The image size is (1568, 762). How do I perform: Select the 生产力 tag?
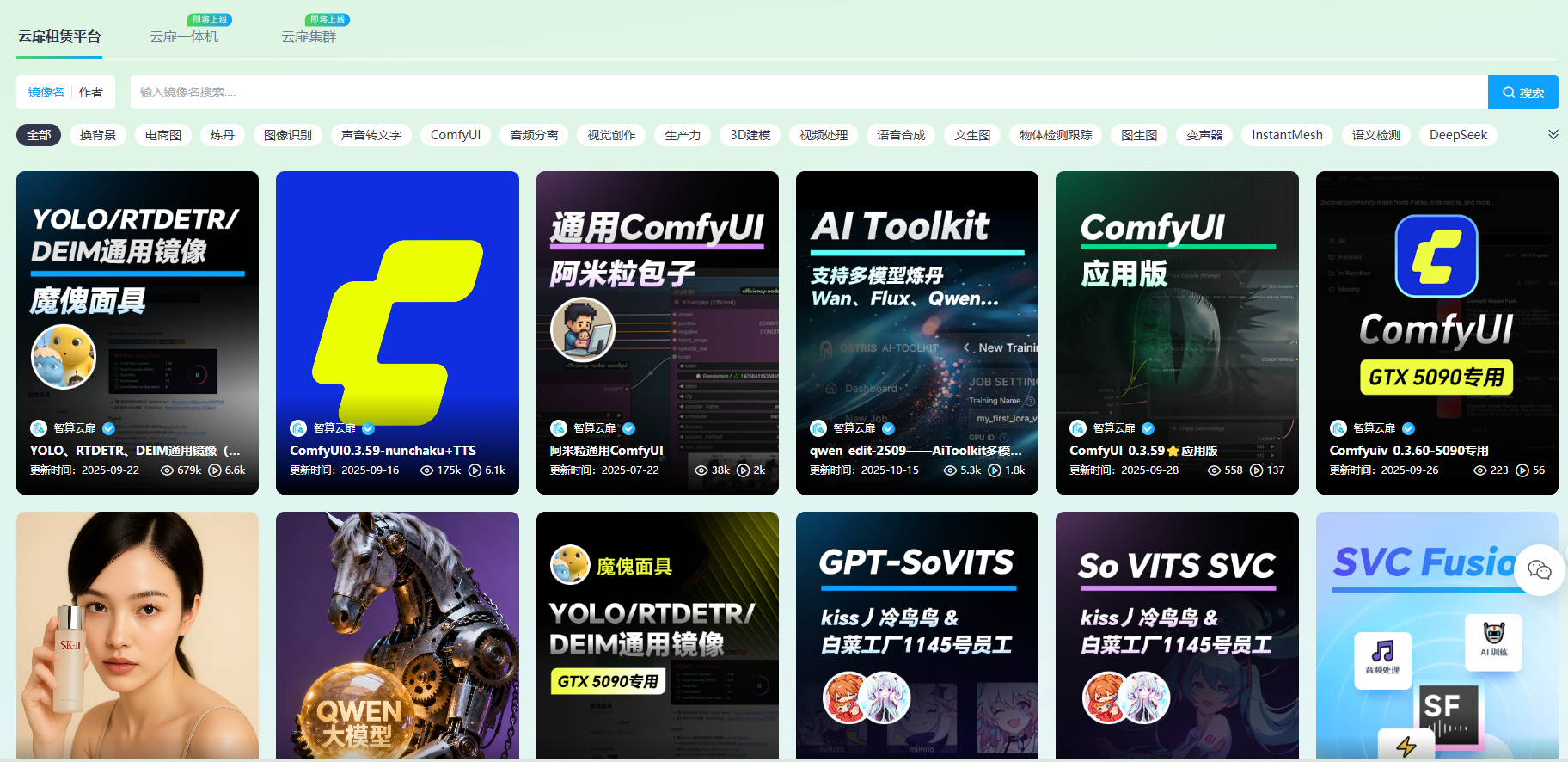683,135
